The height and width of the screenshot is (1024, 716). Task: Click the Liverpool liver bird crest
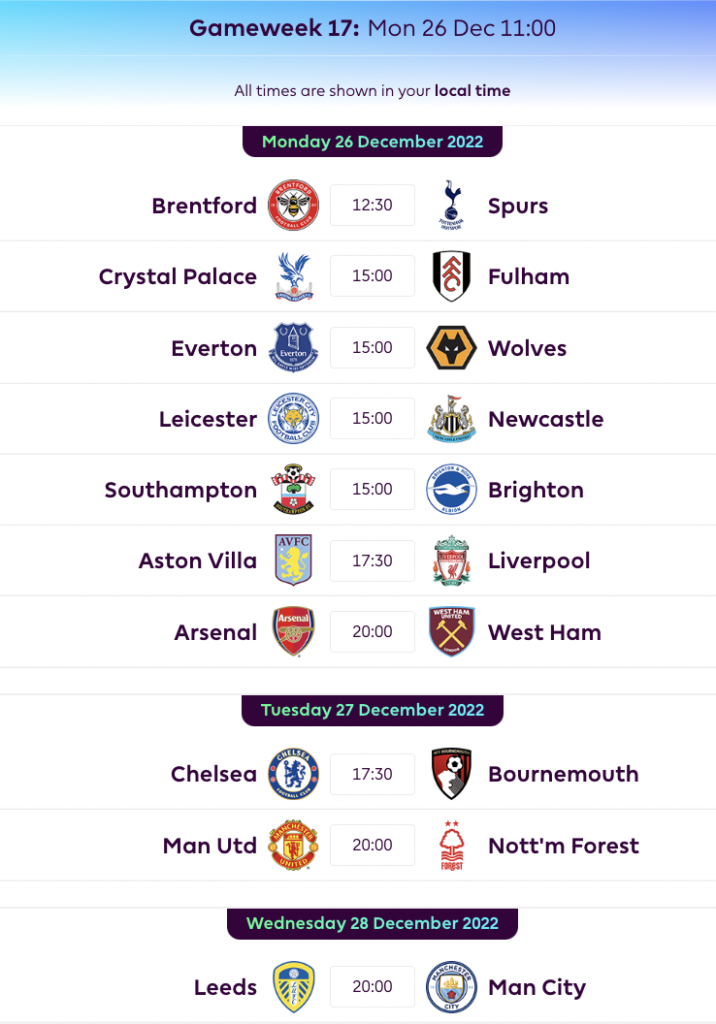click(451, 560)
